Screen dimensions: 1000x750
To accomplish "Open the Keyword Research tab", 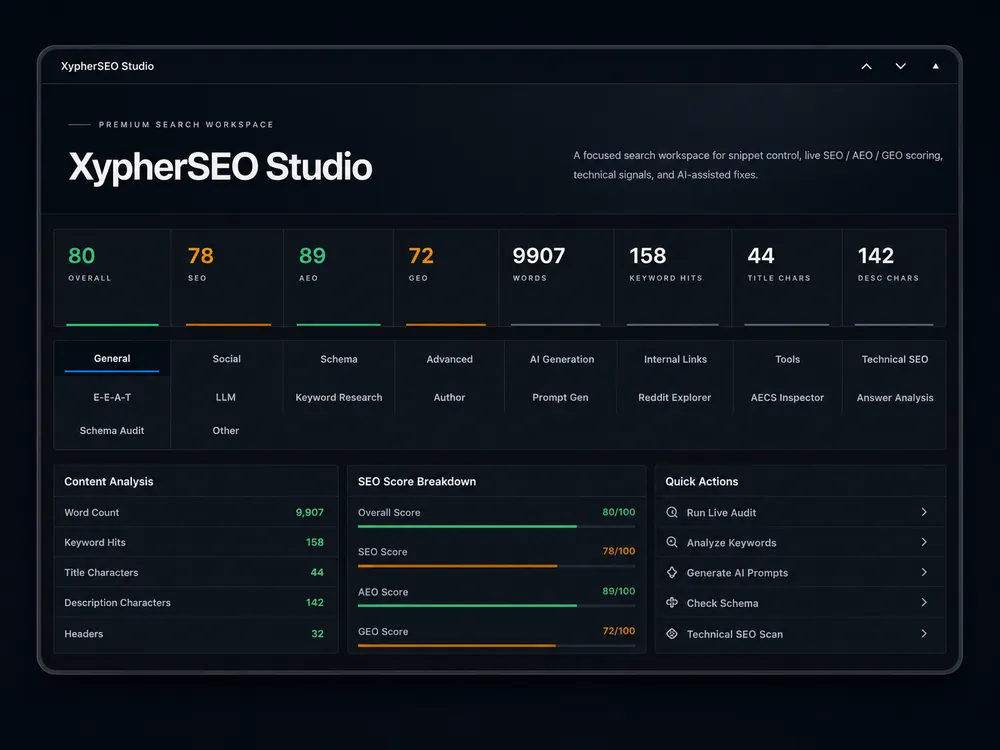I will (x=339, y=397).
